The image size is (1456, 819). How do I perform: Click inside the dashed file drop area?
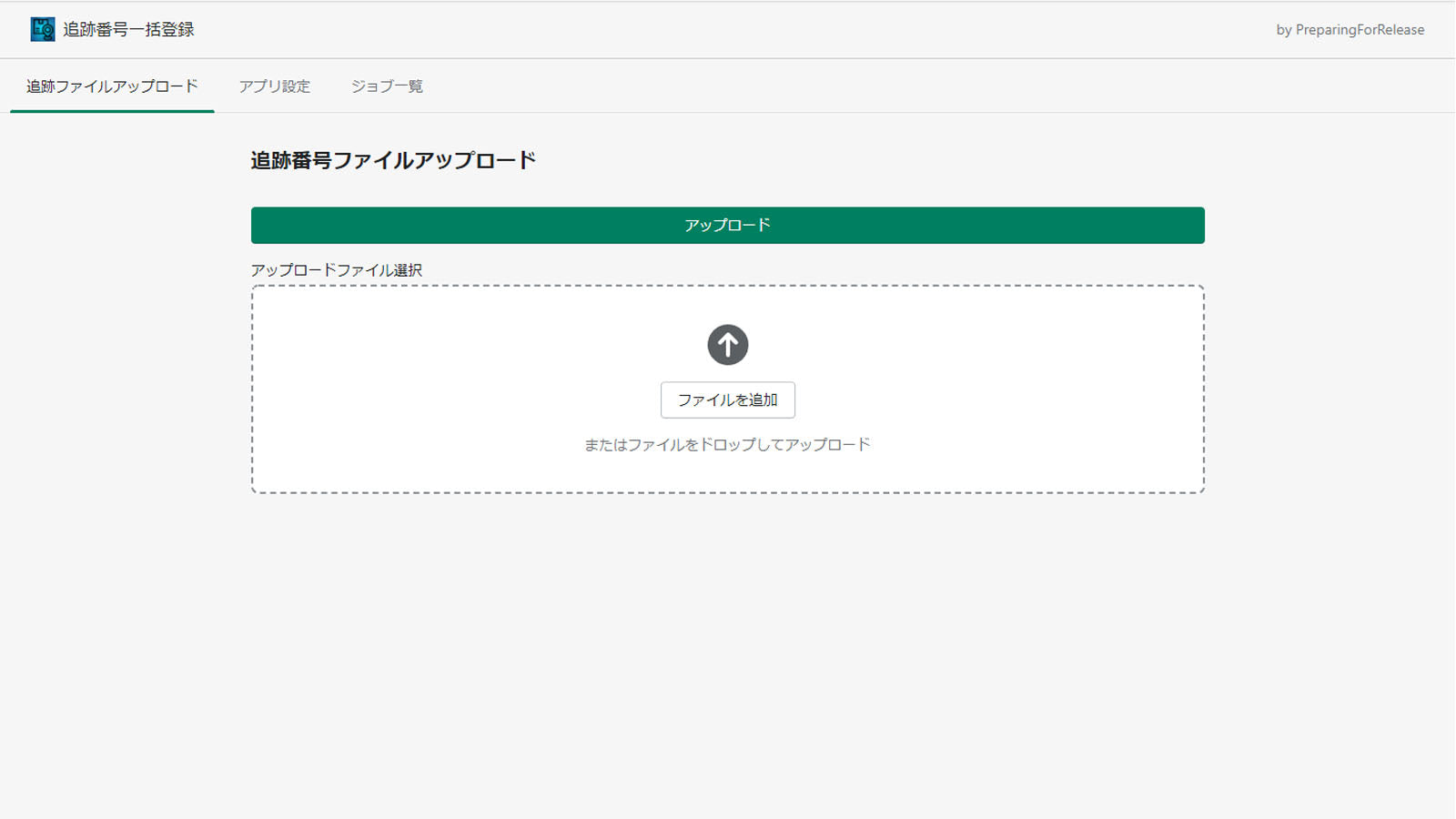point(727,387)
